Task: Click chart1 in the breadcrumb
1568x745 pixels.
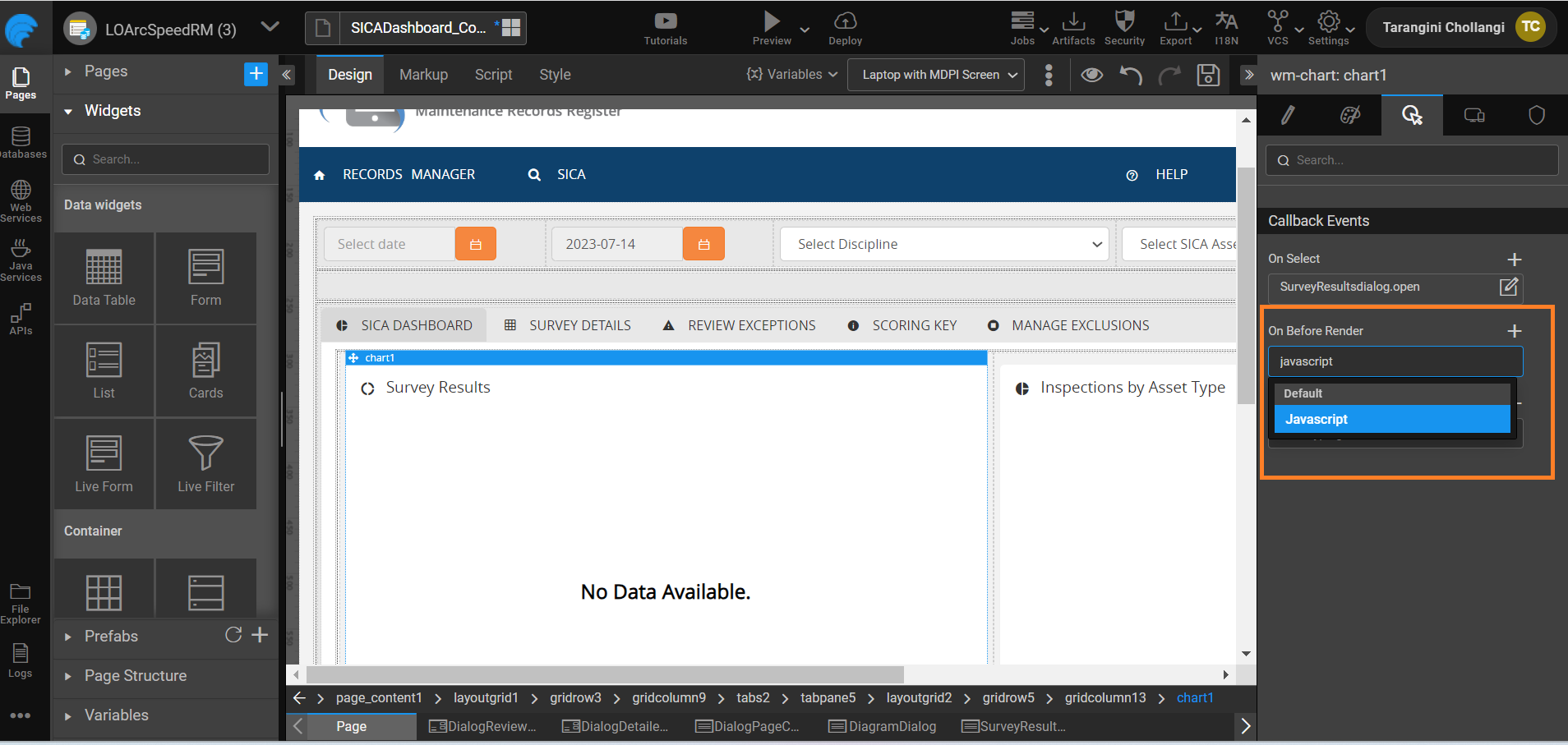Action: tap(1194, 698)
